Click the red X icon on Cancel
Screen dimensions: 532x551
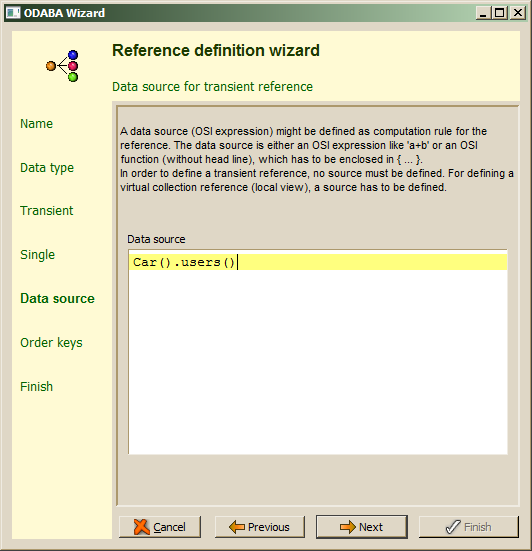(x=142, y=527)
